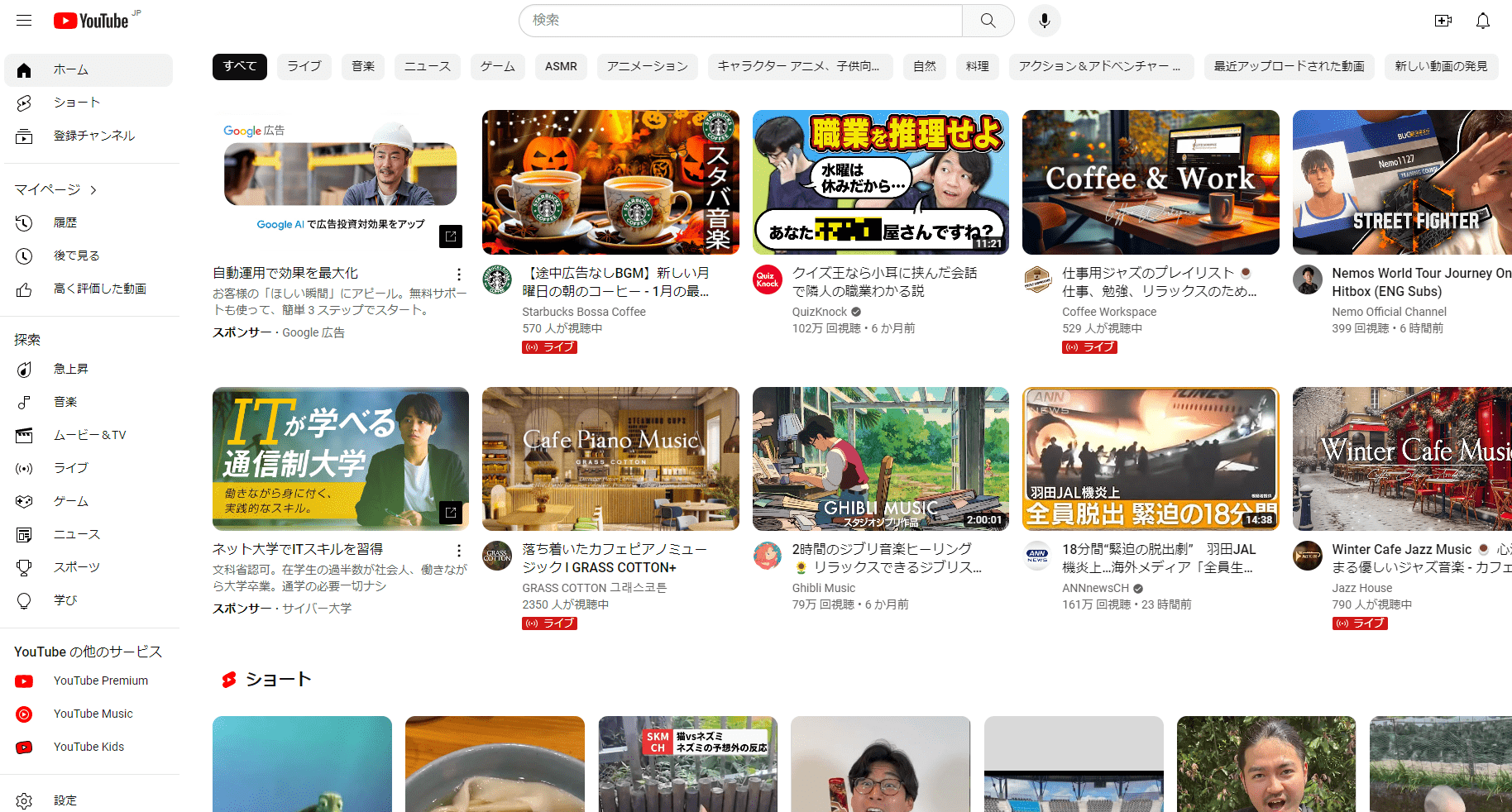This screenshot has width=1512, height=812.
Task: Open 設定 in sidebar
Action: 89,800
